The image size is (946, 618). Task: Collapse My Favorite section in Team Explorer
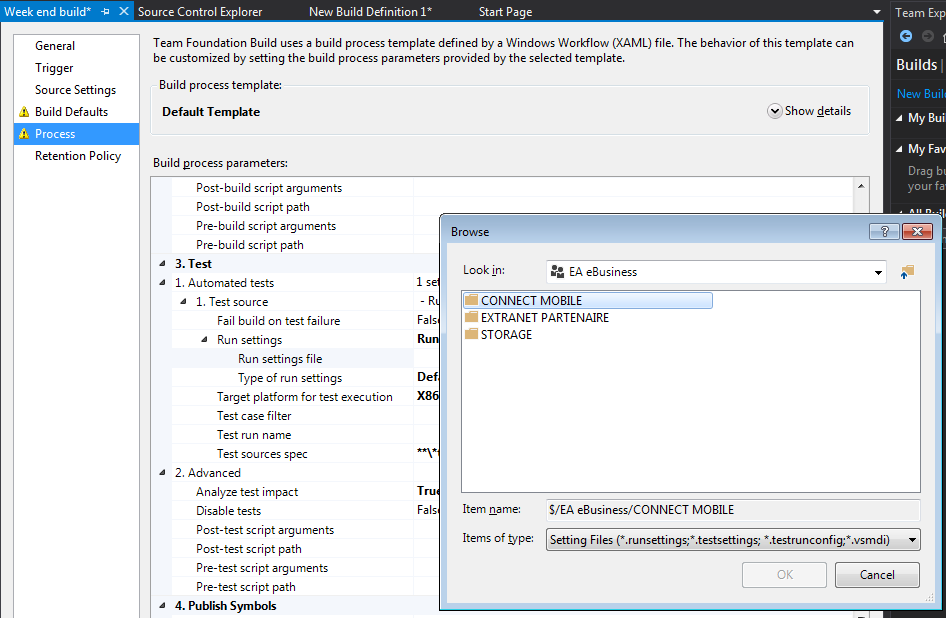point(899,148)
